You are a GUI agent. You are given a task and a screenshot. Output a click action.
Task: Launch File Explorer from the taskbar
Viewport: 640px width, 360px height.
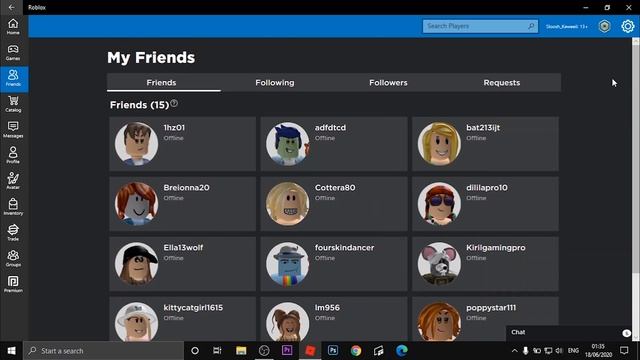tap(241, 351)
